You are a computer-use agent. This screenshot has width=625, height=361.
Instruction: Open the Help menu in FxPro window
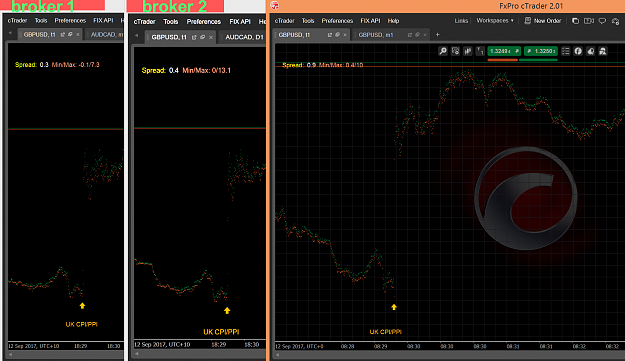pos(393,21)
